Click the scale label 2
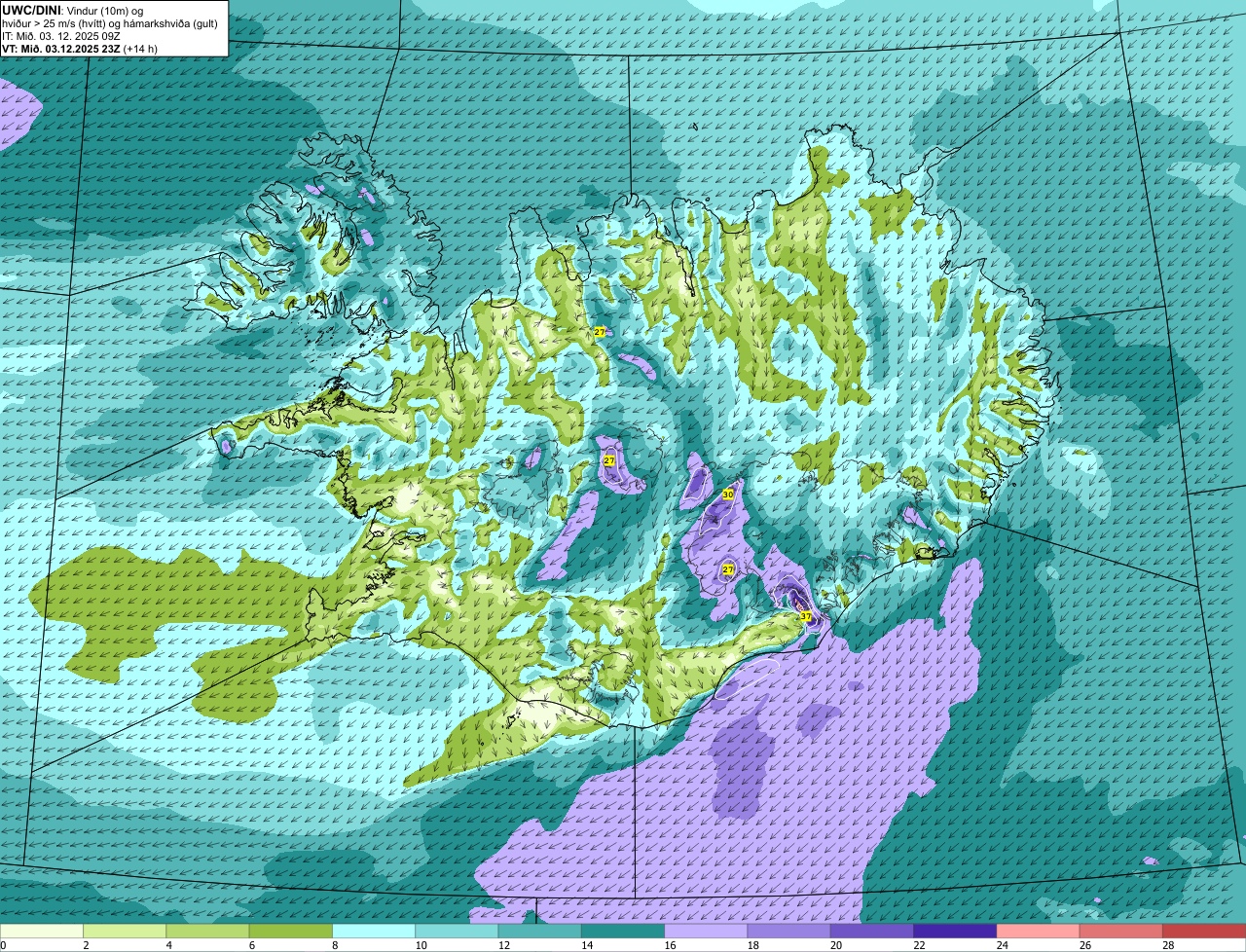Screen dimensions: 1246x952 click(x=86, y=945)
